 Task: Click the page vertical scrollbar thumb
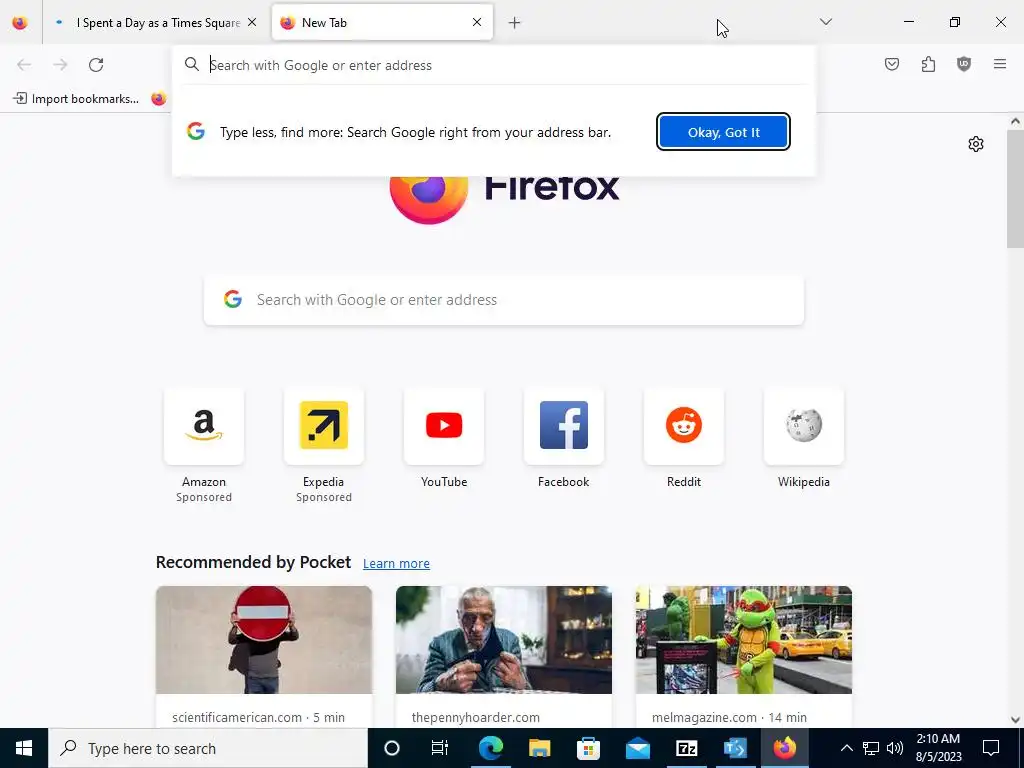click(x=1015, y=189)
